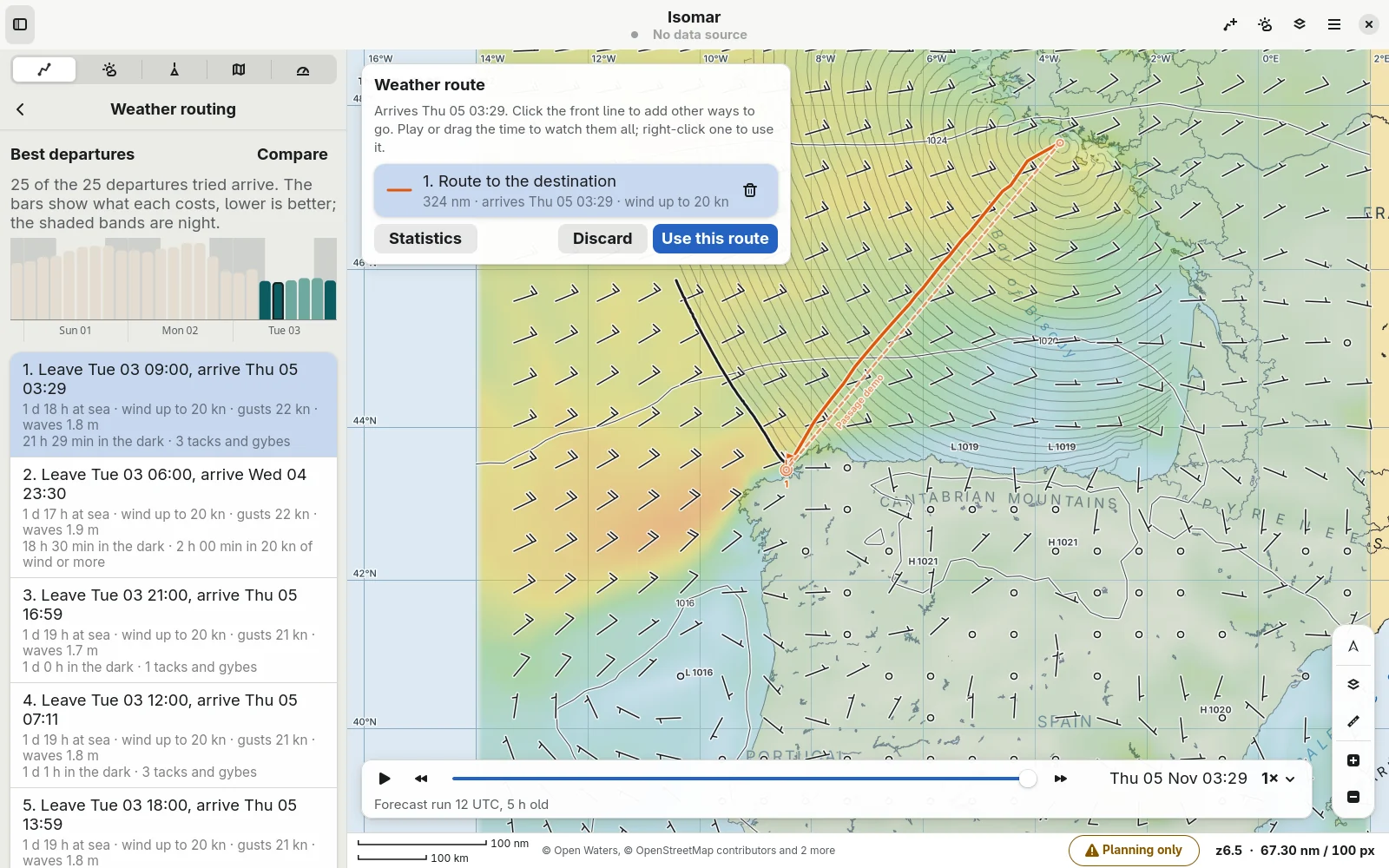
Task: Open the layers icon in header bar
Action: click(x=1300, y=24)
